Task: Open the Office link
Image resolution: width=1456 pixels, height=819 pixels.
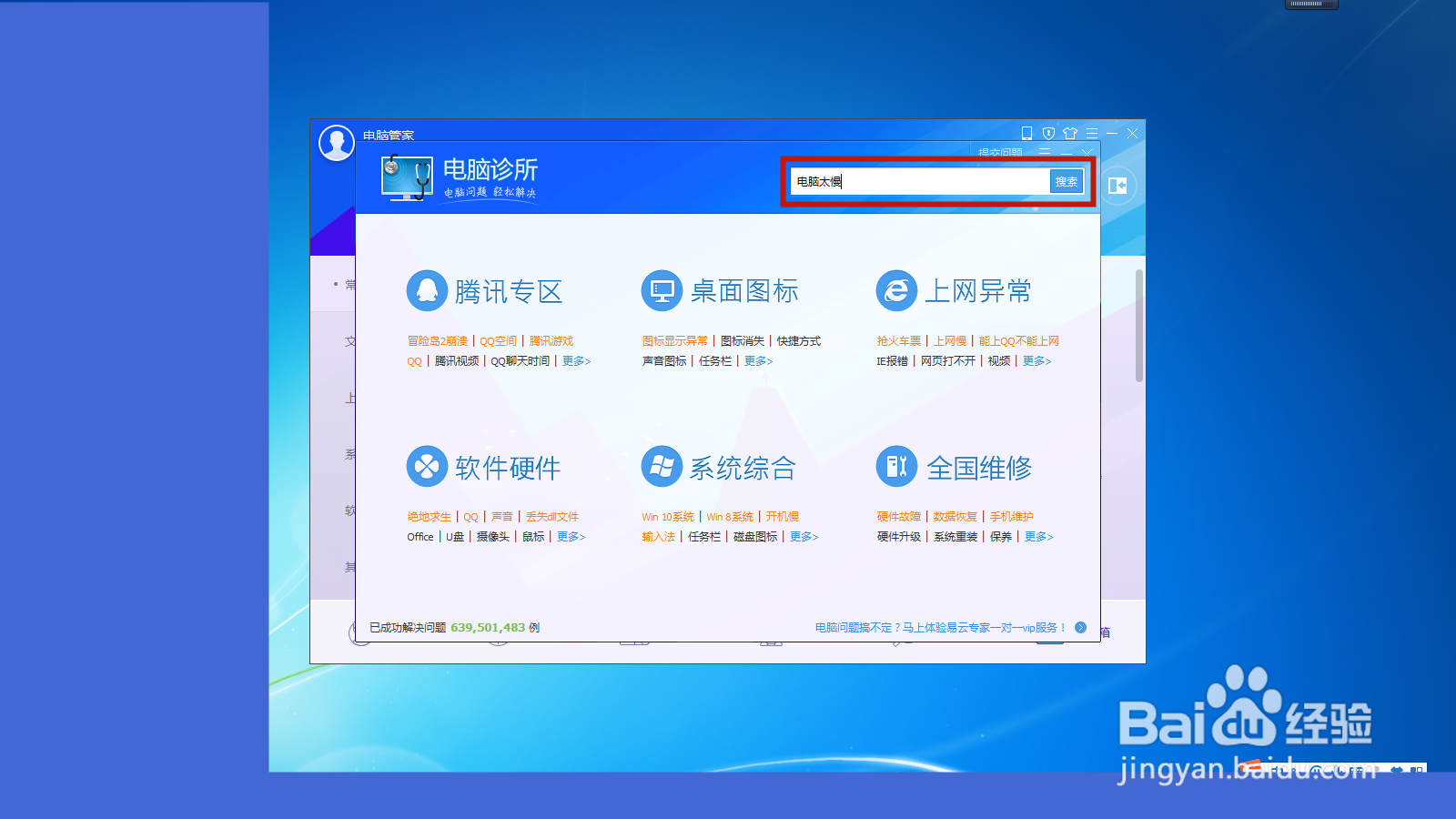Action: [x=420, y=537]
